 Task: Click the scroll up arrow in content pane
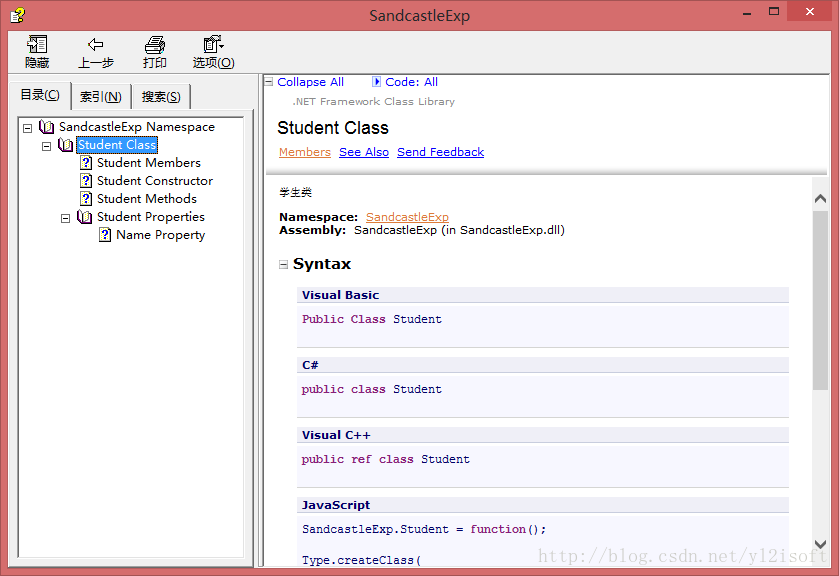820,199
